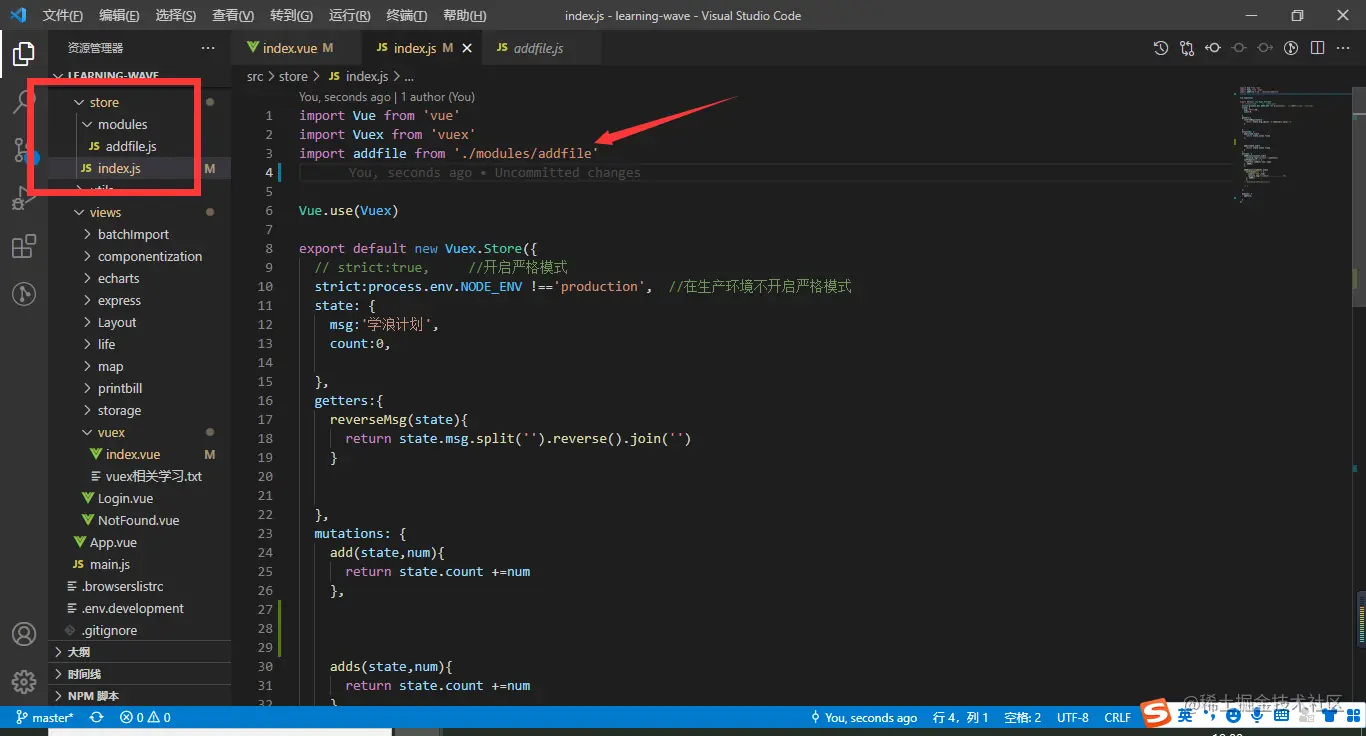Open NotFound.vue in the explorer

(x=138, y=520)
